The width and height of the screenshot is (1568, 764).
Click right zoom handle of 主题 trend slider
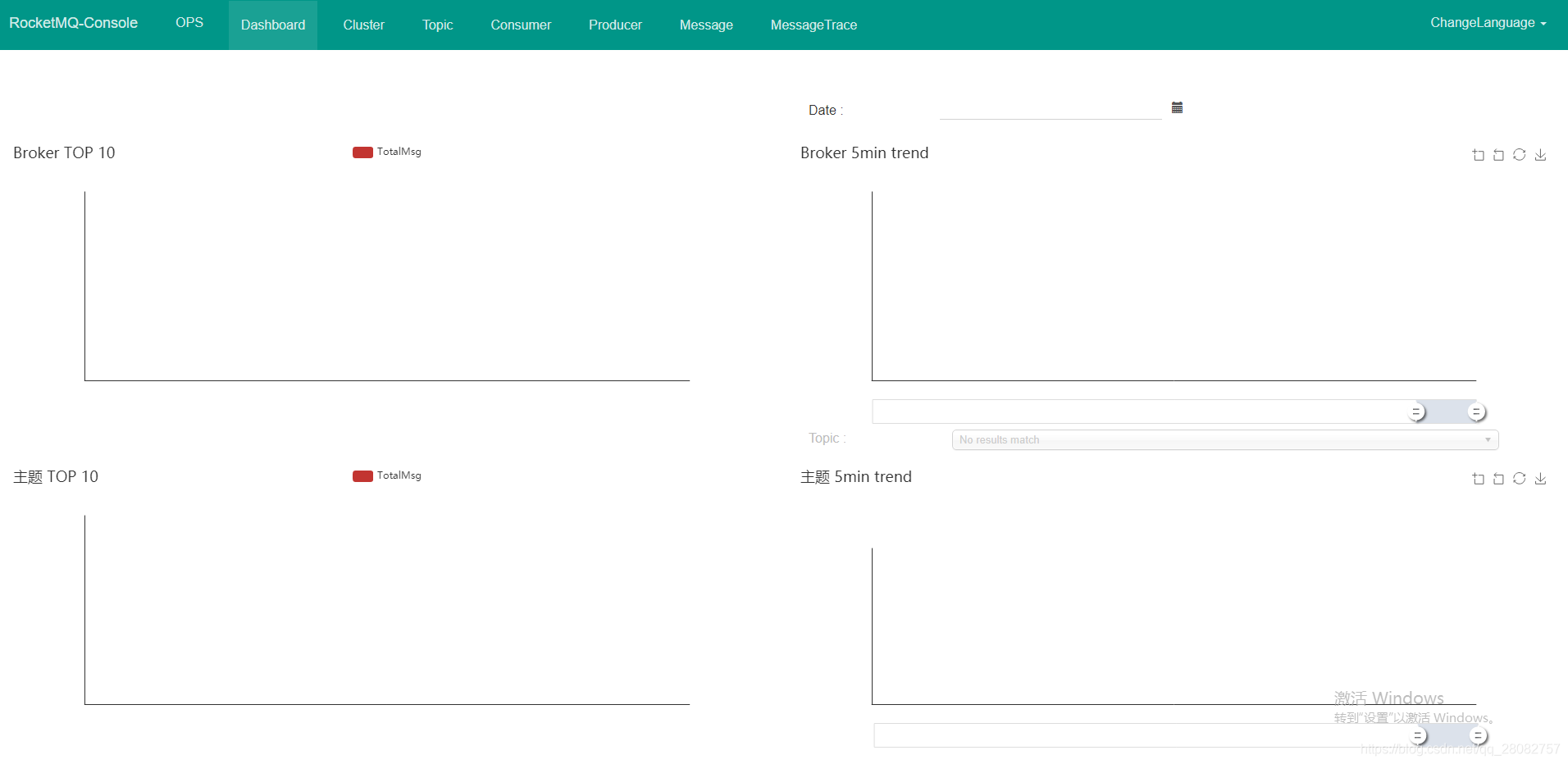click(x=1478, y=736)
